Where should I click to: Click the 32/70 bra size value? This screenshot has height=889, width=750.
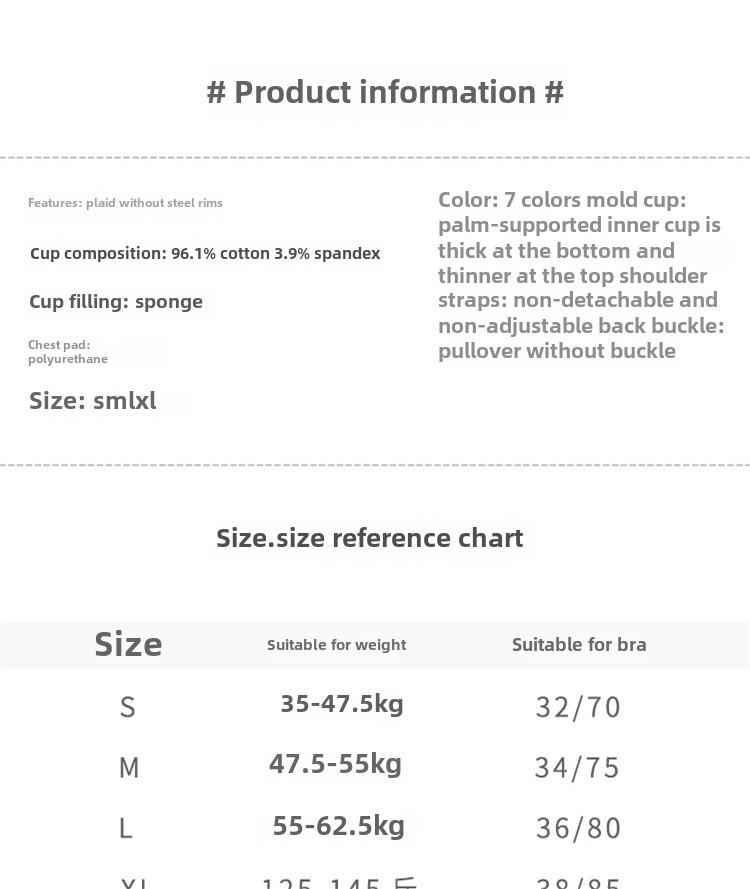point(578,708)
